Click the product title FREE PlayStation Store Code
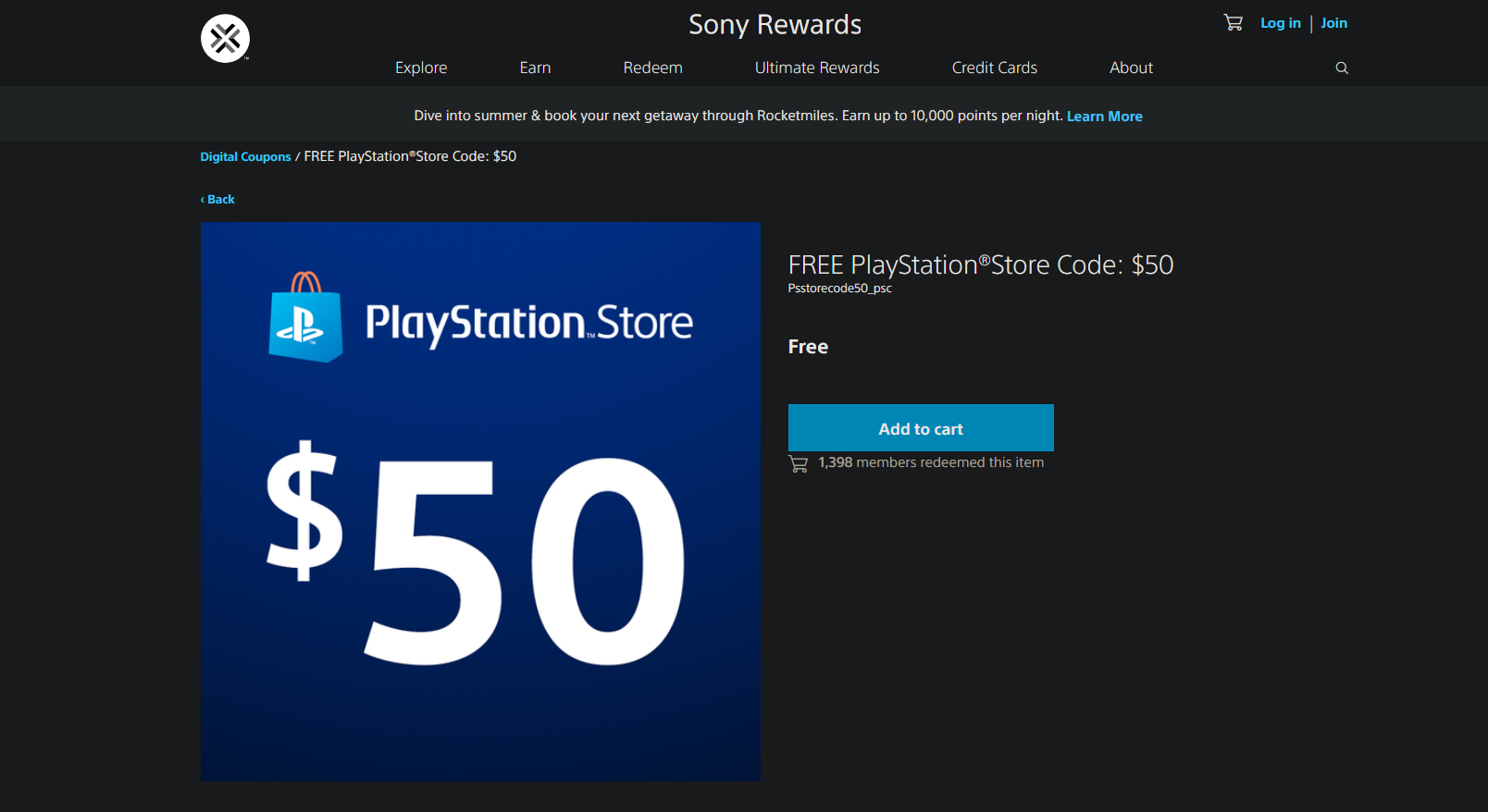This screenshot has height=812, width=1488. click(x=981, y=265)
